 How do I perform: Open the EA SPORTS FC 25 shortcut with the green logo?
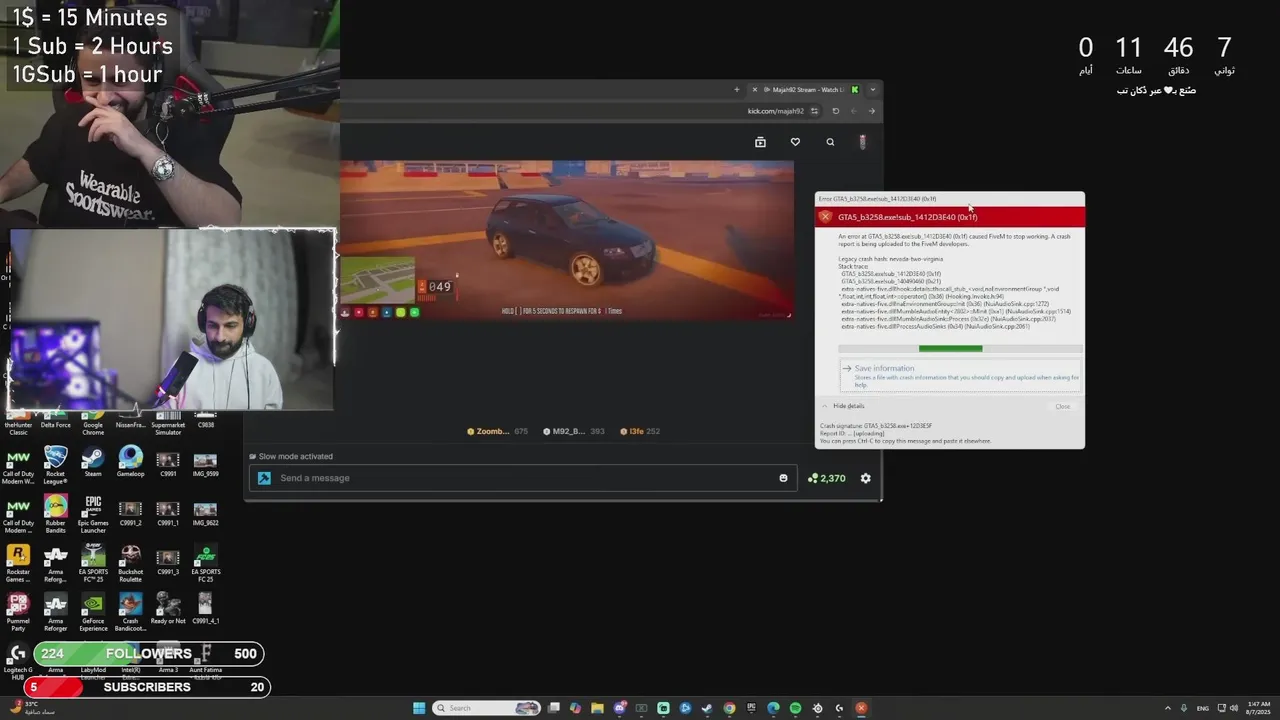tap(205, 563)
